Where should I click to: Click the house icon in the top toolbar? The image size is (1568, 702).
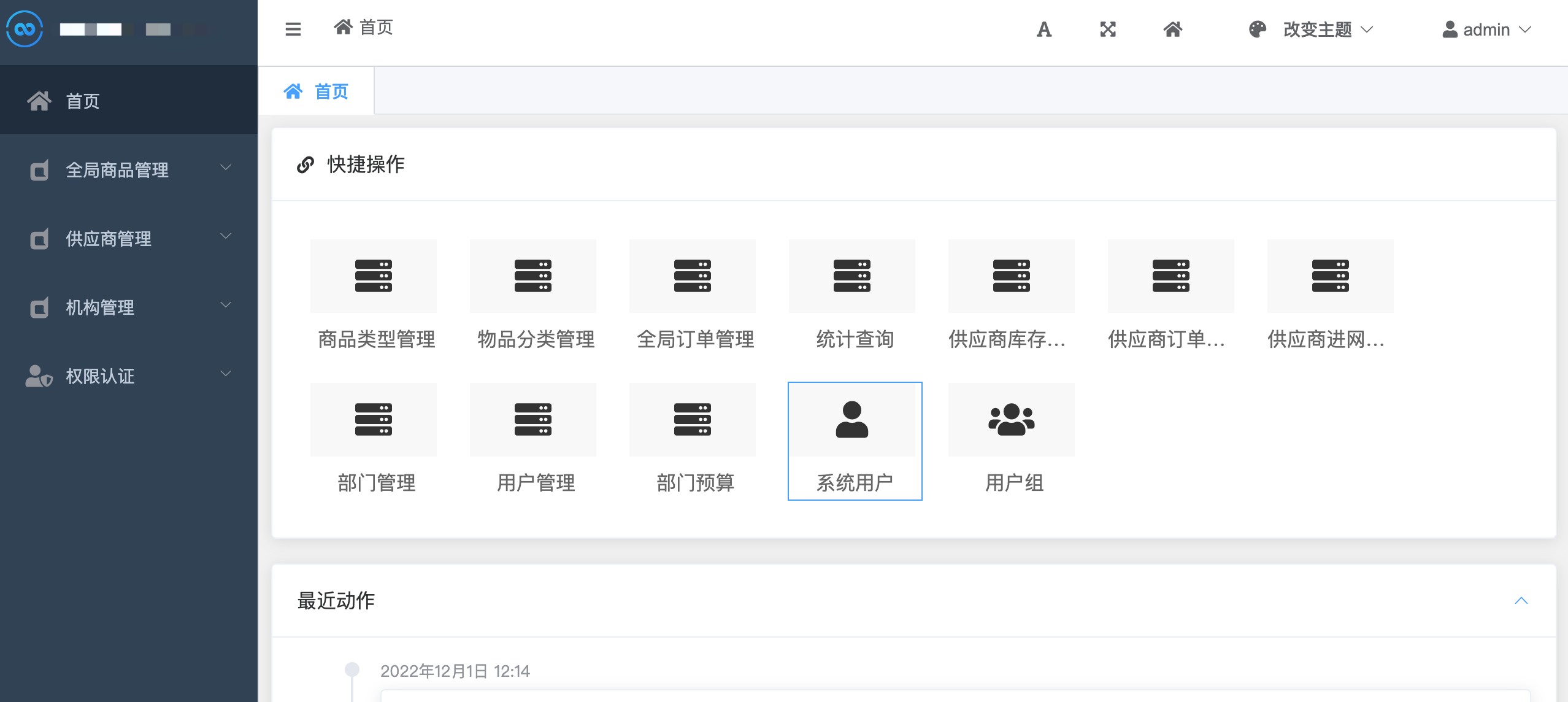[1173, 29]
